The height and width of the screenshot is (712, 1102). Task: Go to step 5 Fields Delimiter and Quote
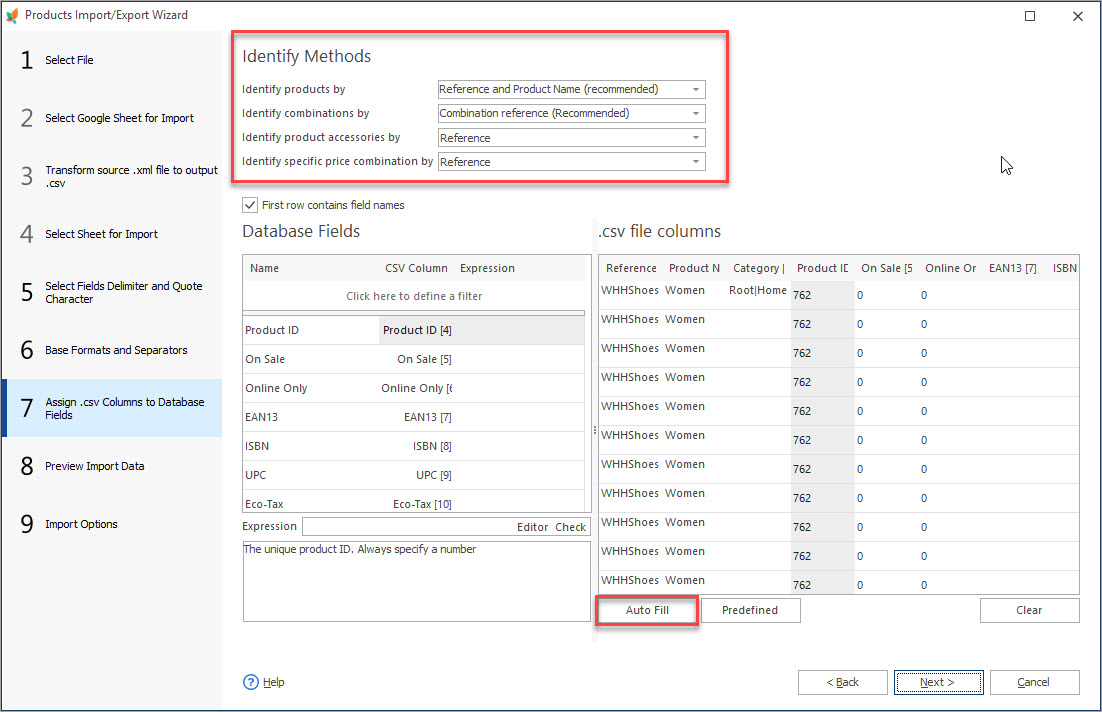(x=112, y=292)
